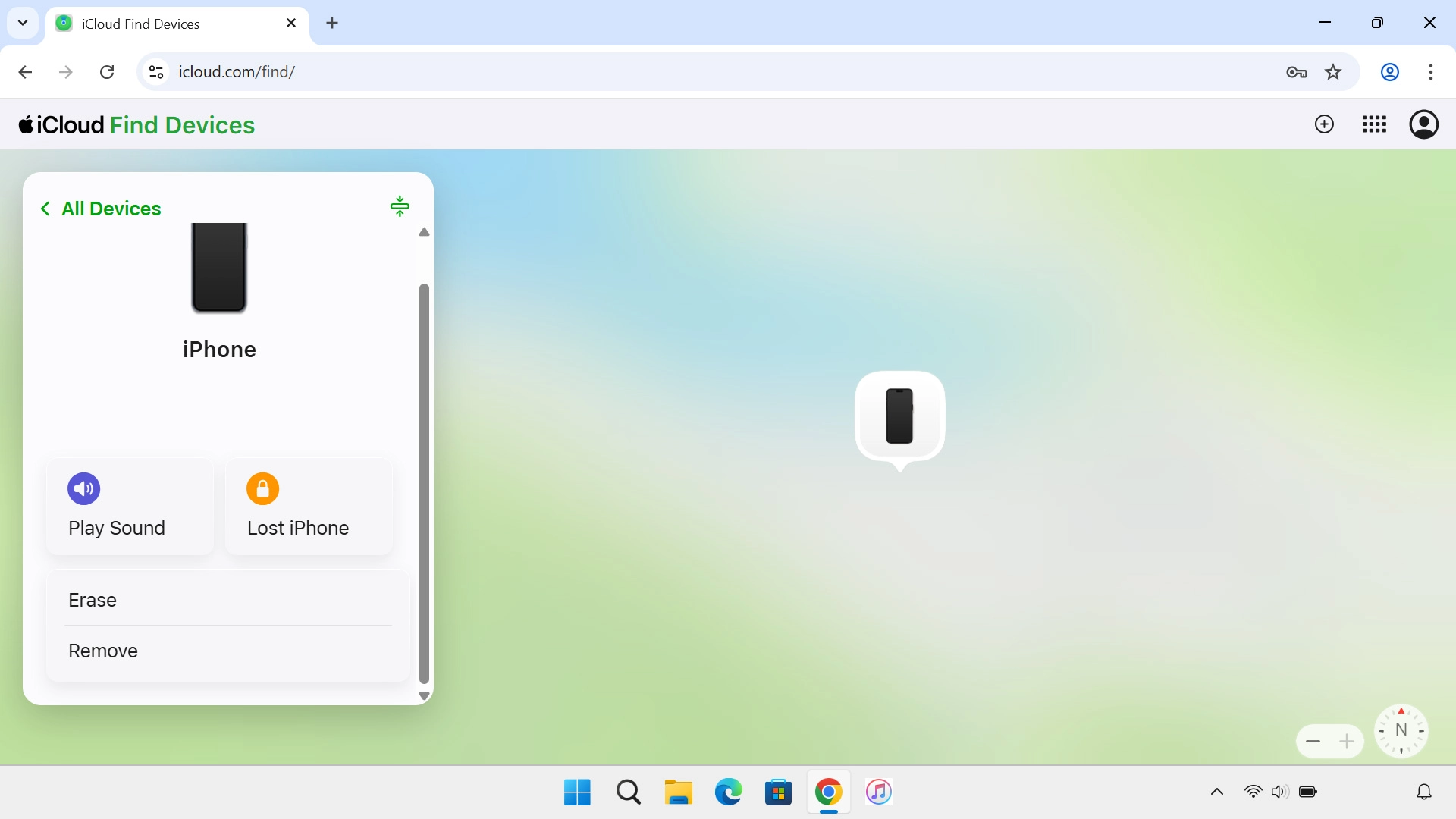Open iCloud app launcher grid

click(1374, 124)
